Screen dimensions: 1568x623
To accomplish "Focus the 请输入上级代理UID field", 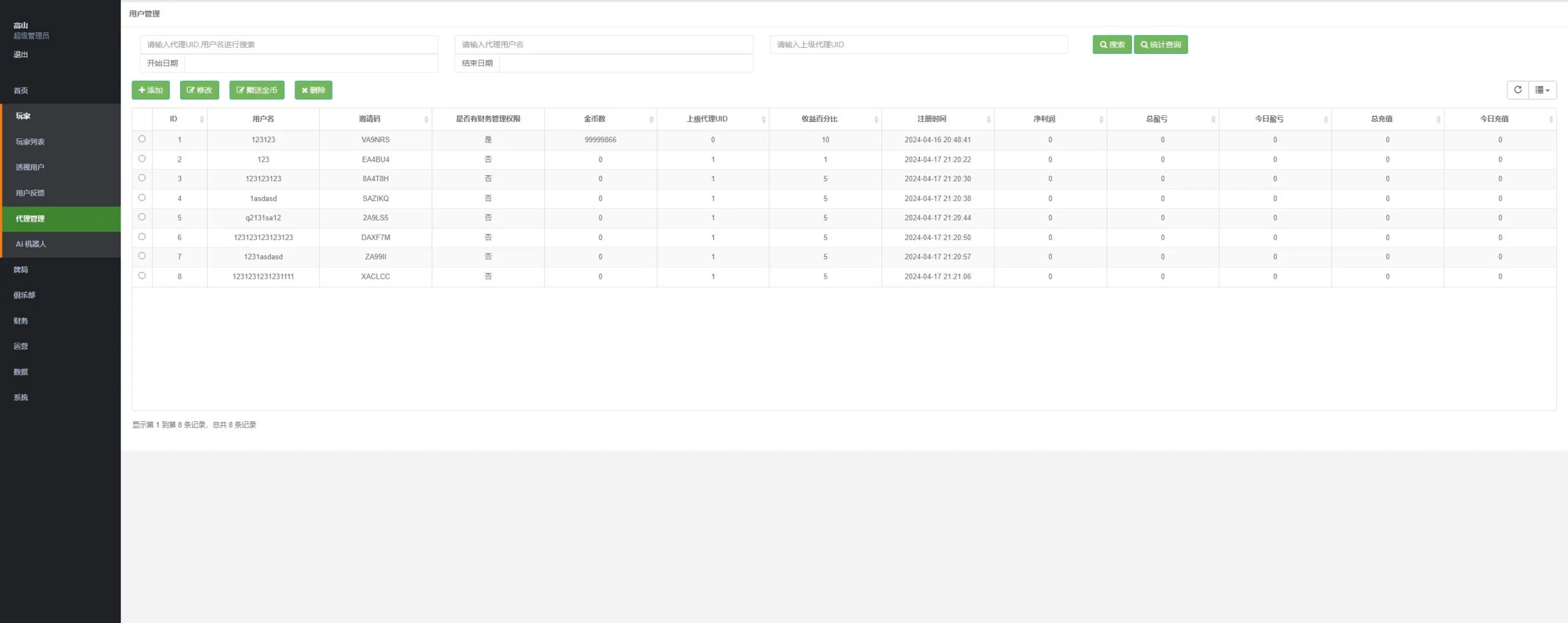I will (x=919, y=45).
